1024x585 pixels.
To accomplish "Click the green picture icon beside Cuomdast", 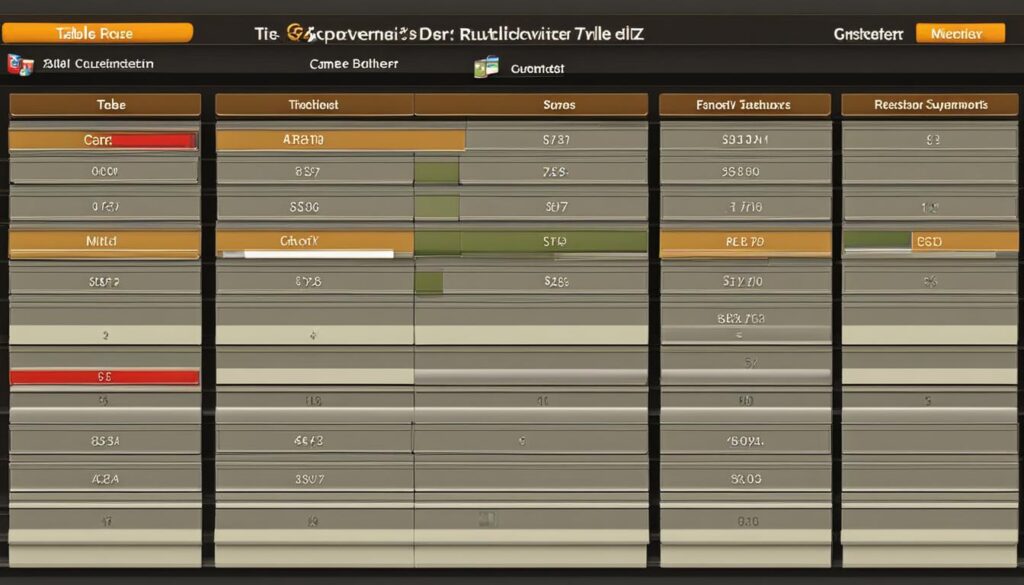I will (x=487, y=67).
